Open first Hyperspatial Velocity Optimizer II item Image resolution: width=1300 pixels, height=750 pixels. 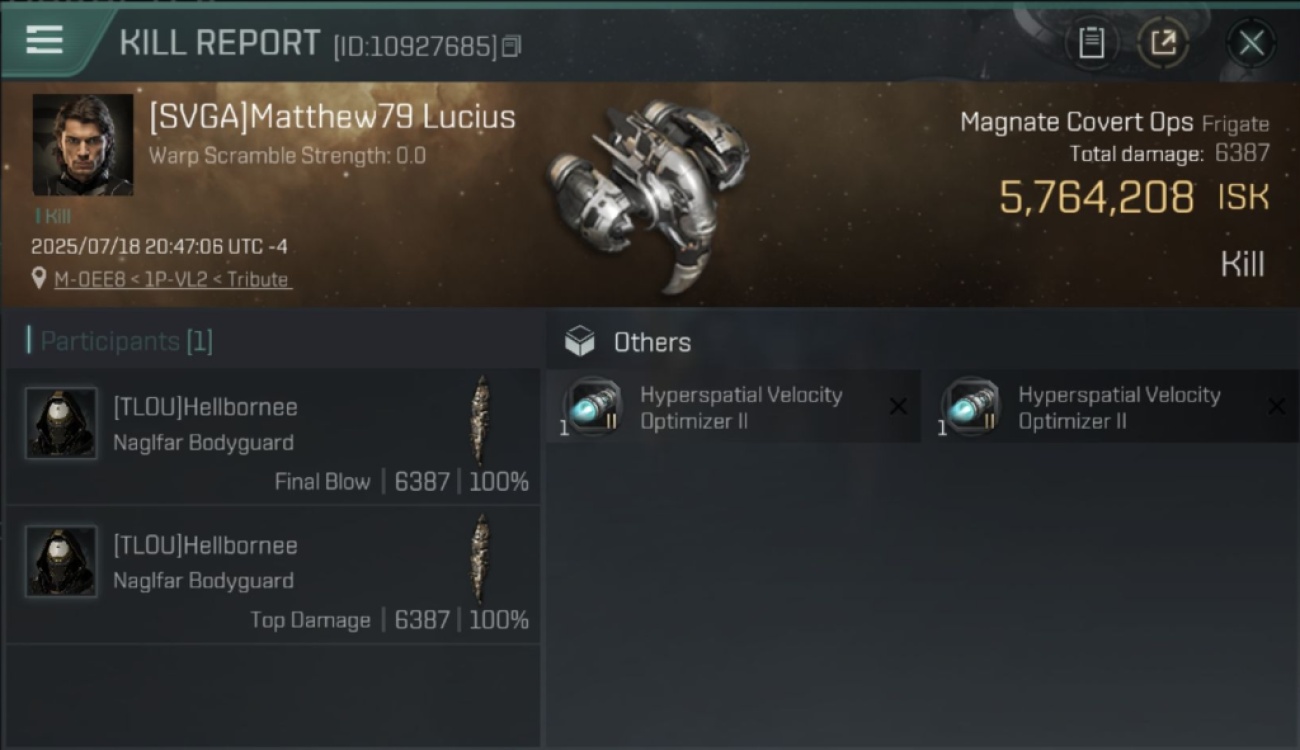click(734, 407)
